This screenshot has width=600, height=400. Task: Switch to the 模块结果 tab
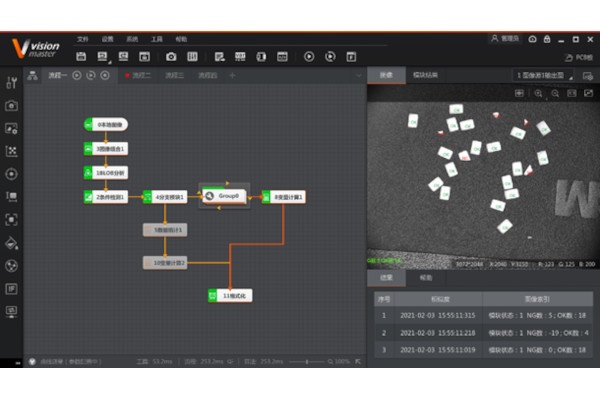[426, 75]
